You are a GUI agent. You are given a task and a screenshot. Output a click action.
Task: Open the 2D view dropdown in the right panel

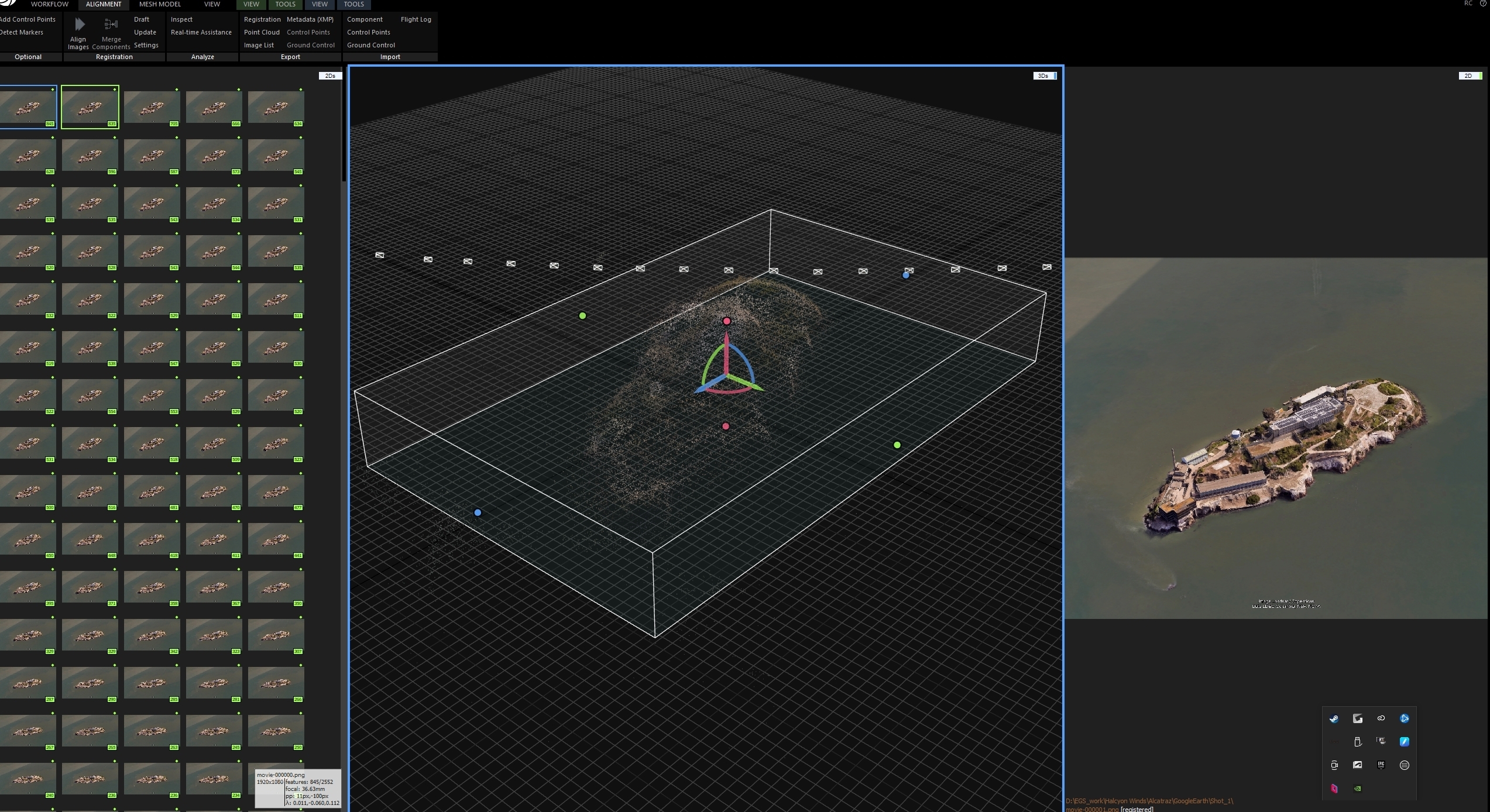click(1469, 76)
